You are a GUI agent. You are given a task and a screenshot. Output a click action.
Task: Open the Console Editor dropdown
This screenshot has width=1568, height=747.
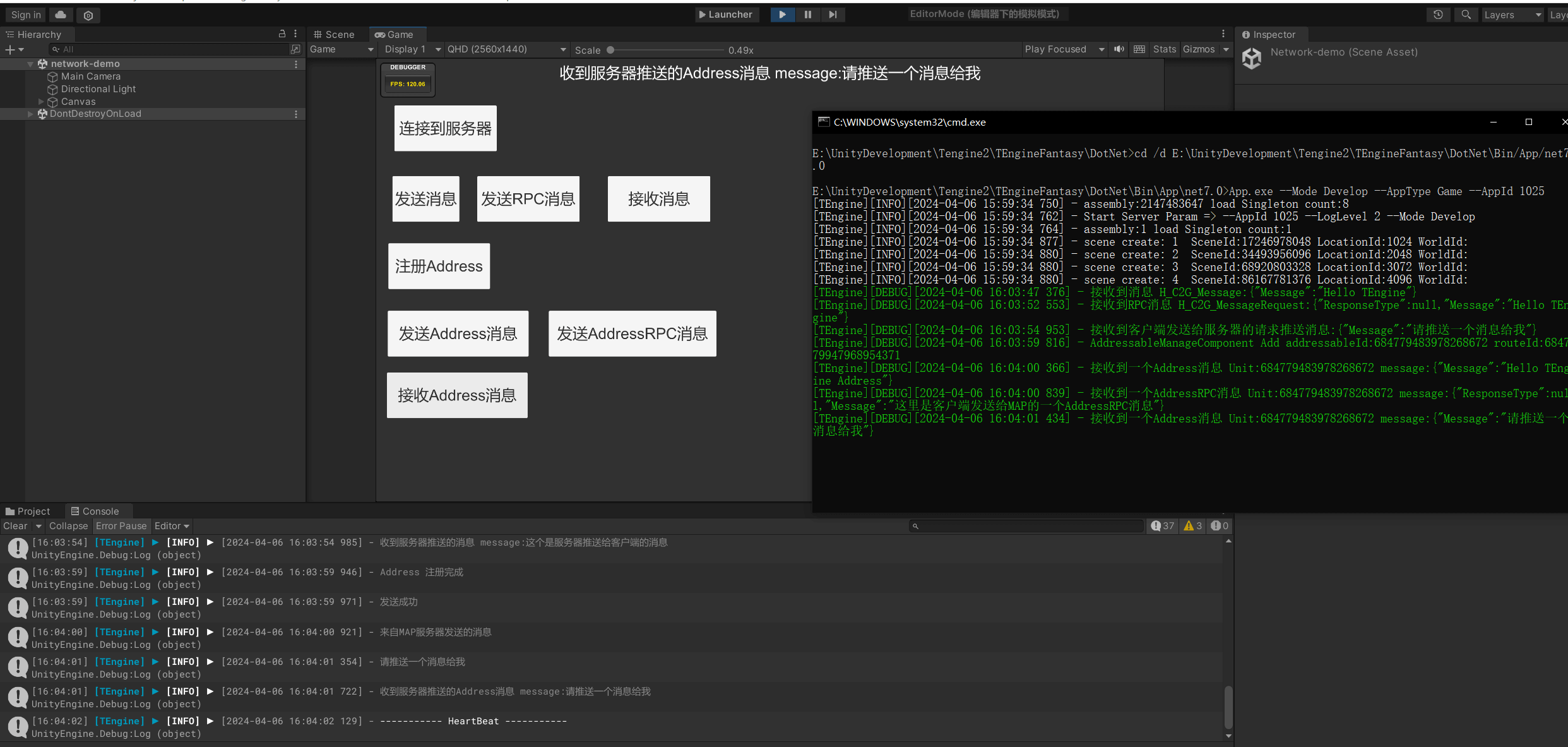(172, 526)
